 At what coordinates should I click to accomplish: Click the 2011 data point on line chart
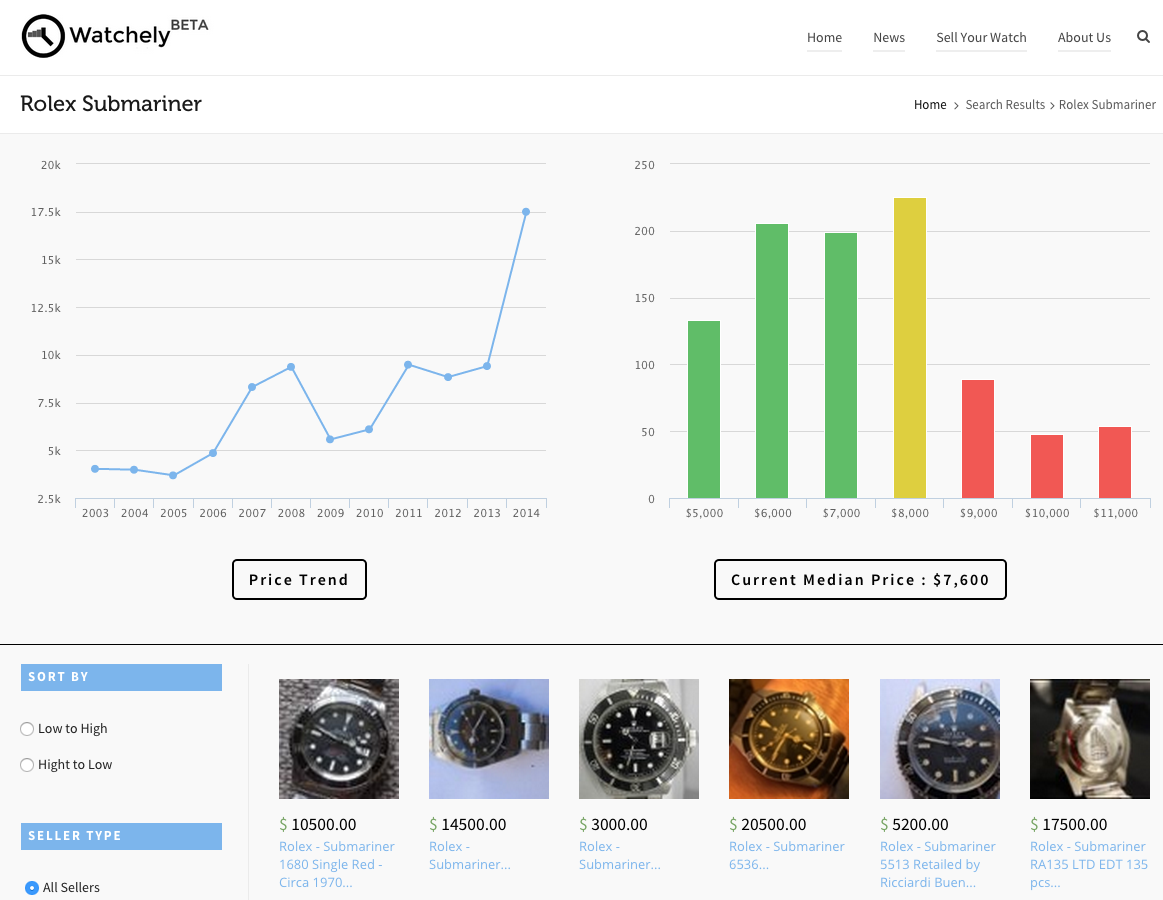click(408, 365)
